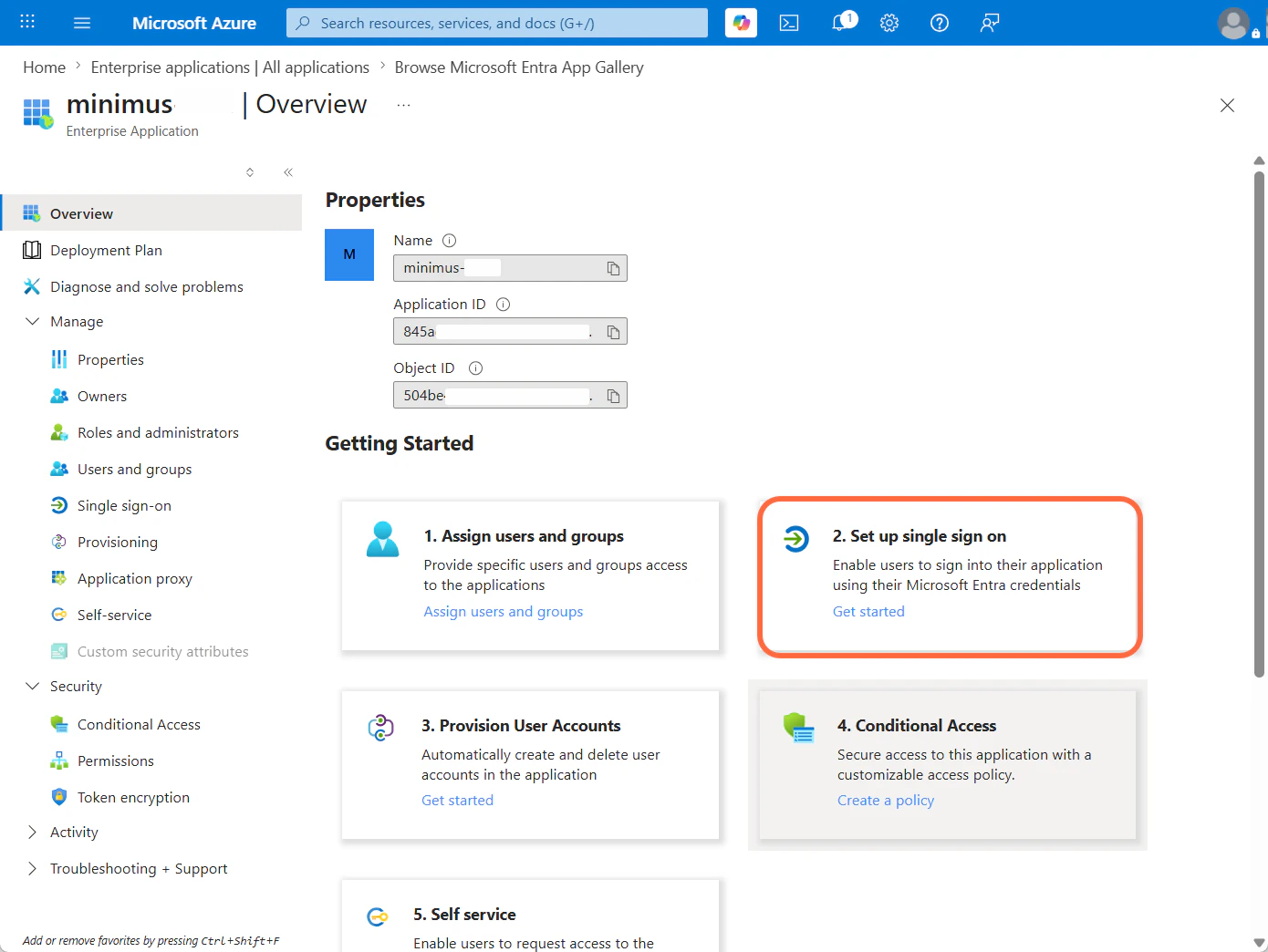Click the Self service card icon
1268x952 pixels.
[x=377, y=916]
